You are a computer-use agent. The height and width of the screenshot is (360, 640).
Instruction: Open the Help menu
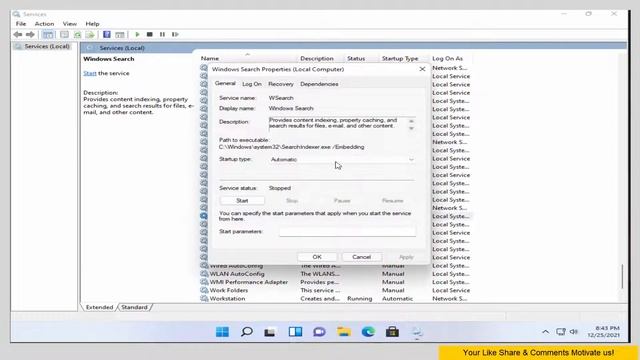(92, 24)
